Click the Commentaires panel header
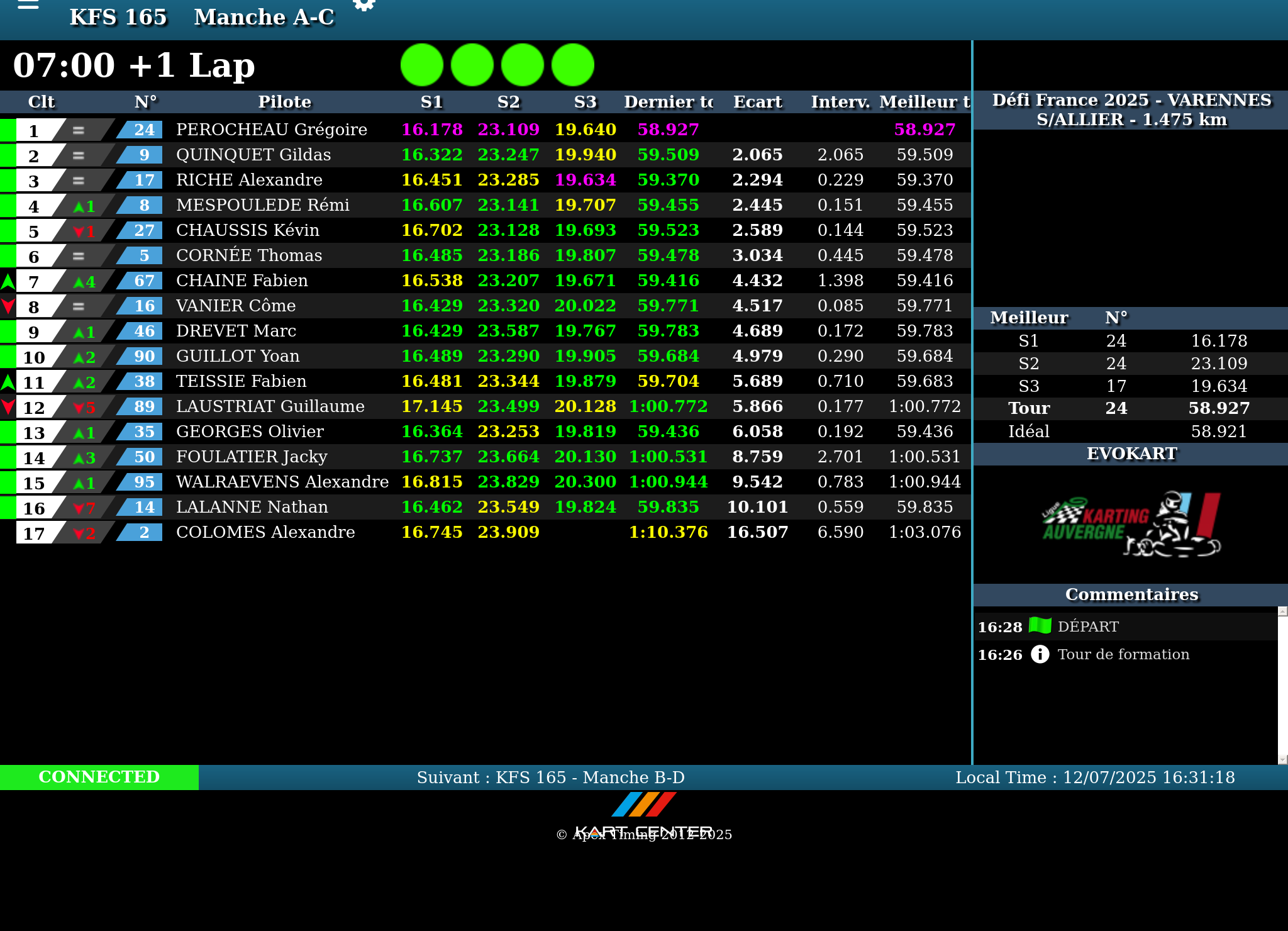Image resolution: width=1288 pixels, height=931 pixels. pyautogui.click(x=1131, y=594)
